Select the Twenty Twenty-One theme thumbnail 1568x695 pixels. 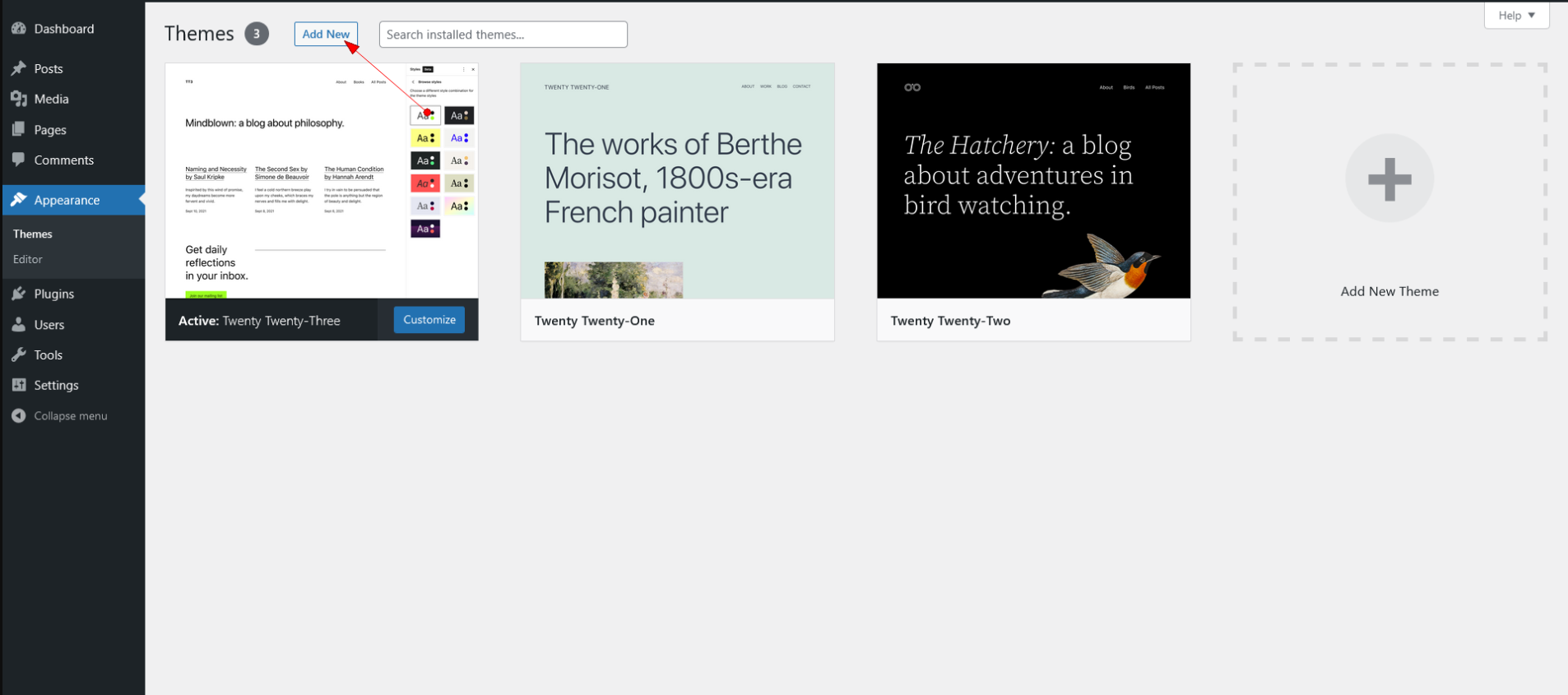click(677, 181)
